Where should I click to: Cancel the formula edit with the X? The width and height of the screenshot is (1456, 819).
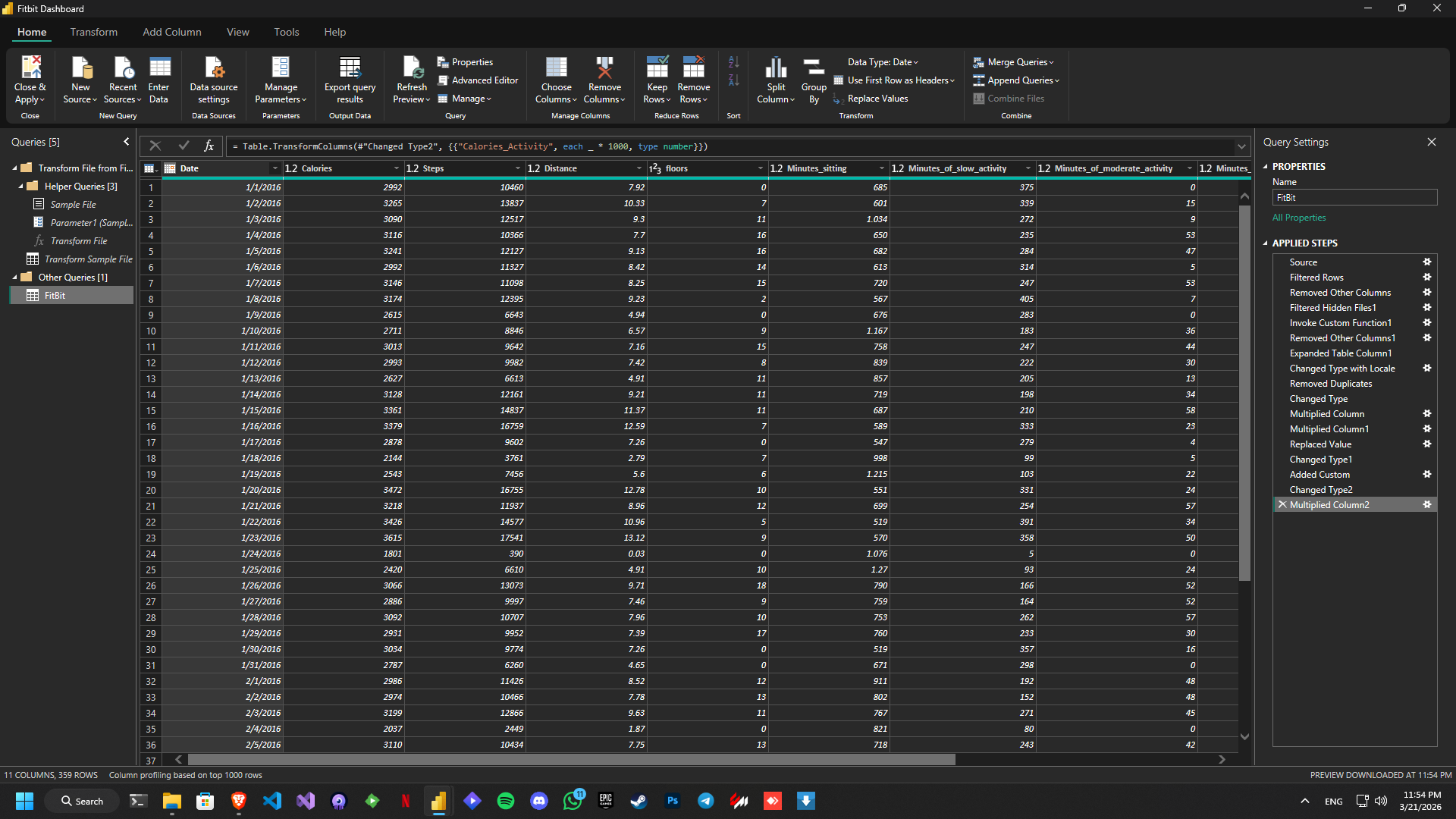click(155, 146)
